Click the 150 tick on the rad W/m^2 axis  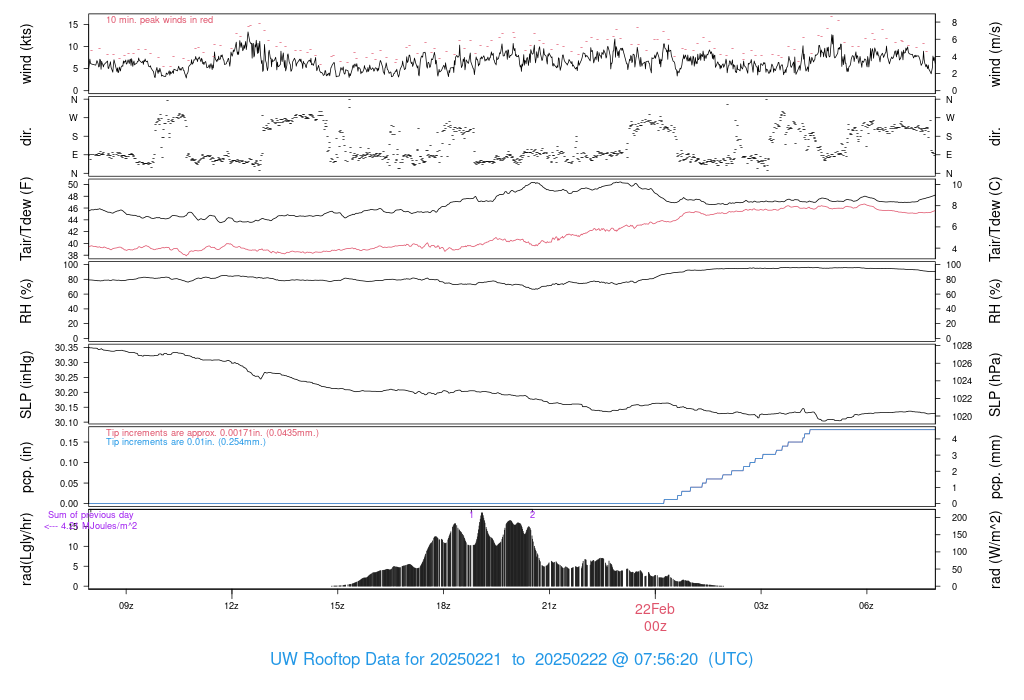point(959,535)
